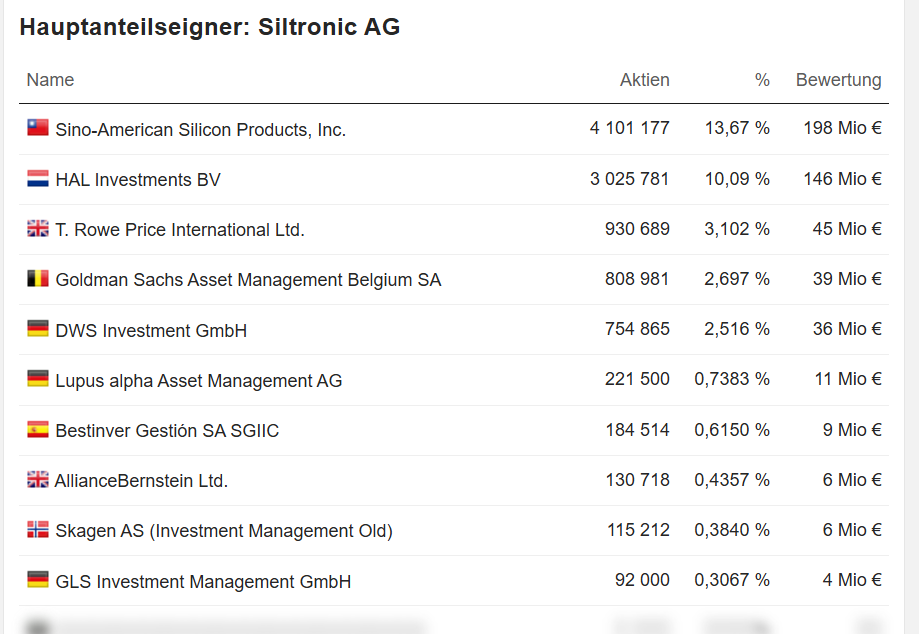This screenshot has width=919, height=634.
Task: Click the German flag beside GLS Investment
Action: click(x=38, y=580)
